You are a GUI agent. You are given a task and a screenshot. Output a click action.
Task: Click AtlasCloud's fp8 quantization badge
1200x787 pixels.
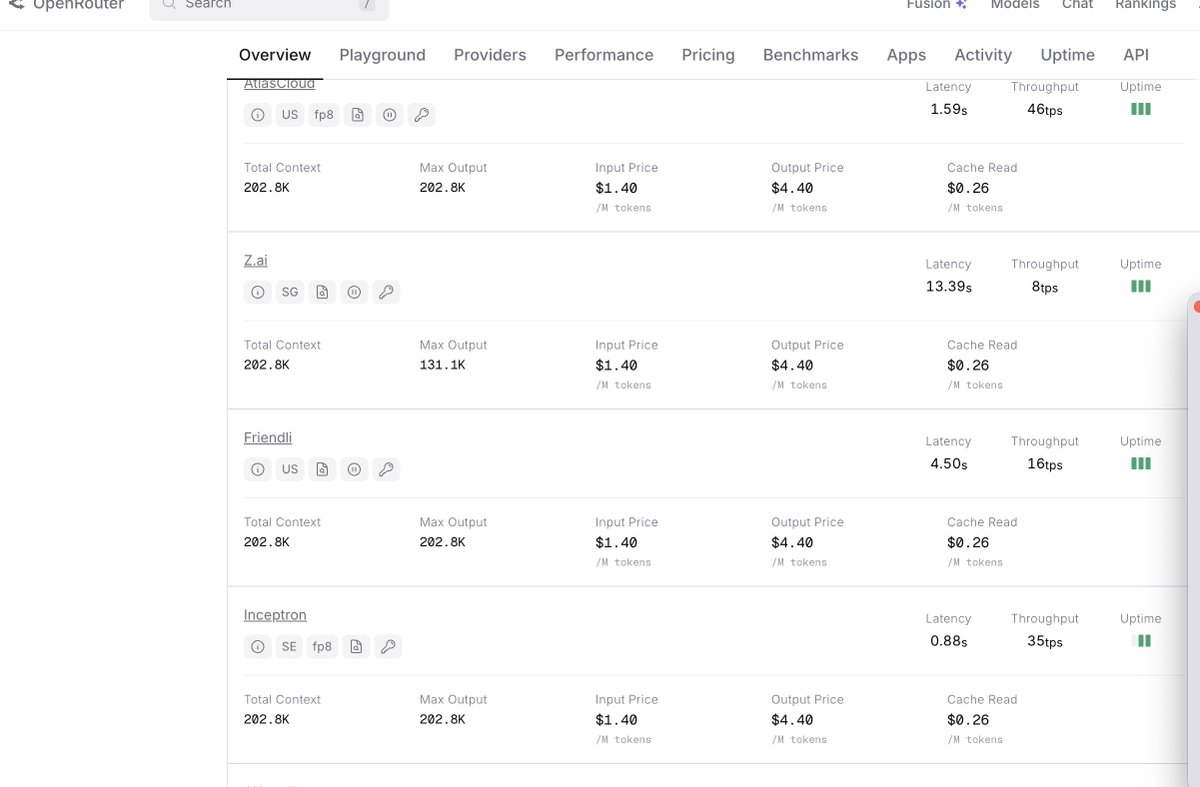click(x=323, y=115)
